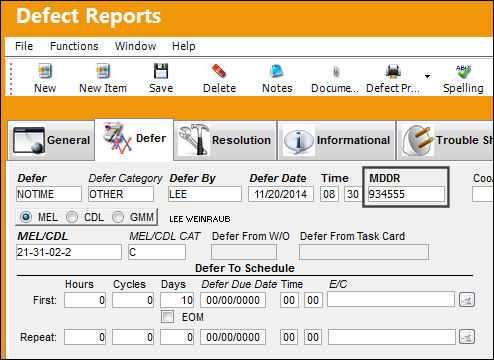Viewport: 494px width, 360px height.
Task: Switch to the General tab
Action: click(x=51, y=140)
